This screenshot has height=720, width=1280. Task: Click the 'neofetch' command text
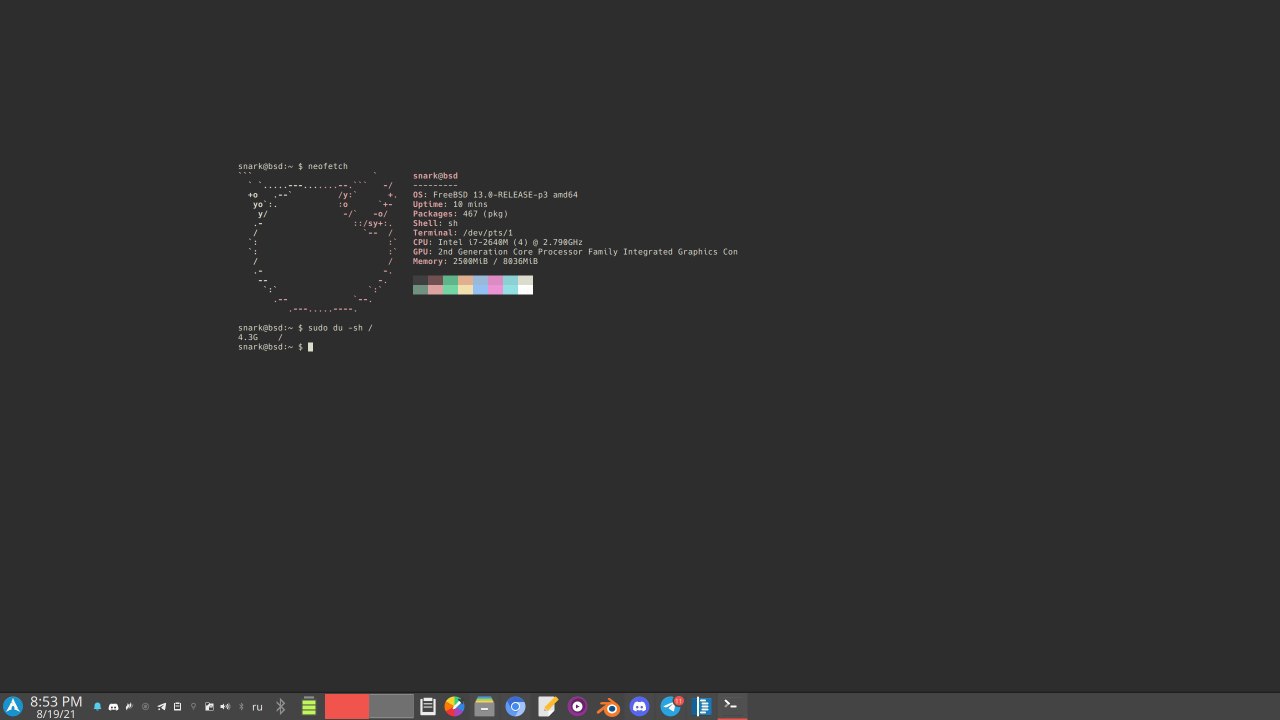click(x=328, y=166)
